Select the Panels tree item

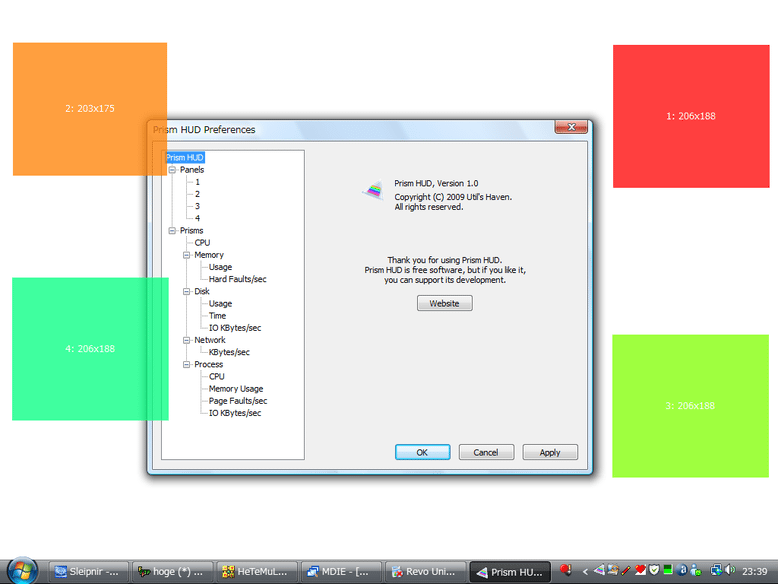pos(192,170)
